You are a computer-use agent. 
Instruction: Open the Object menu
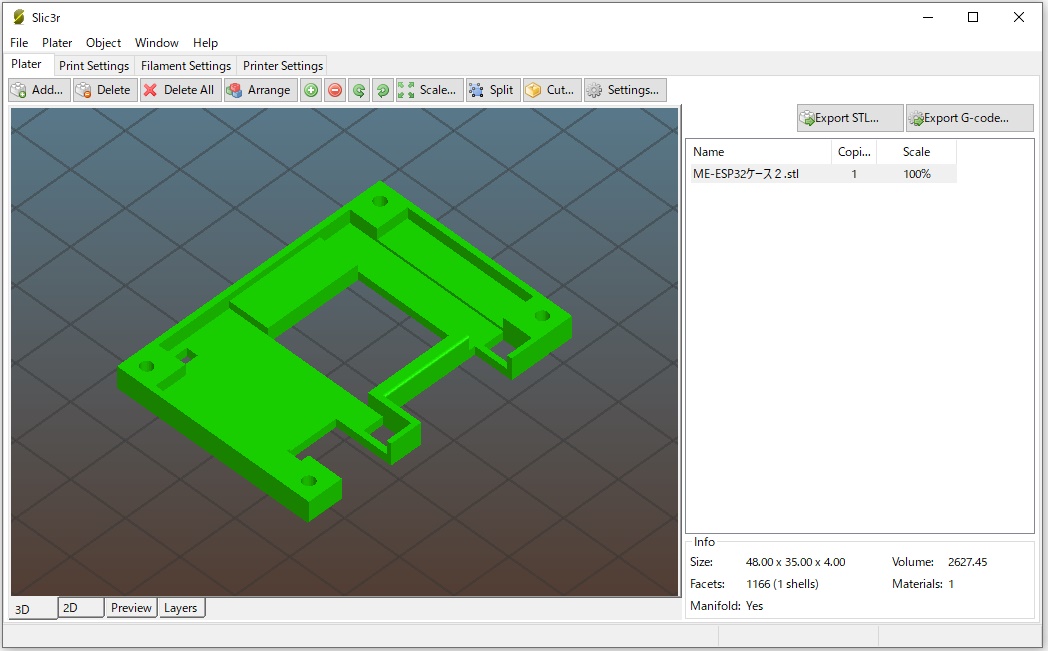103,43
